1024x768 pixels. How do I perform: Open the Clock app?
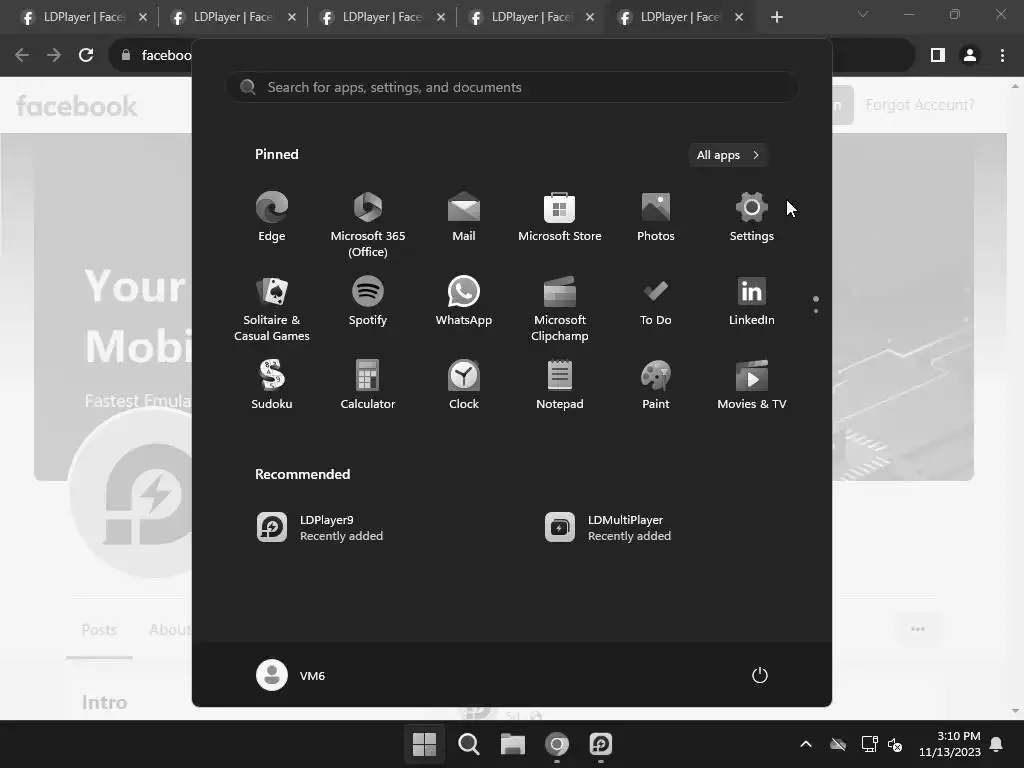464,384
